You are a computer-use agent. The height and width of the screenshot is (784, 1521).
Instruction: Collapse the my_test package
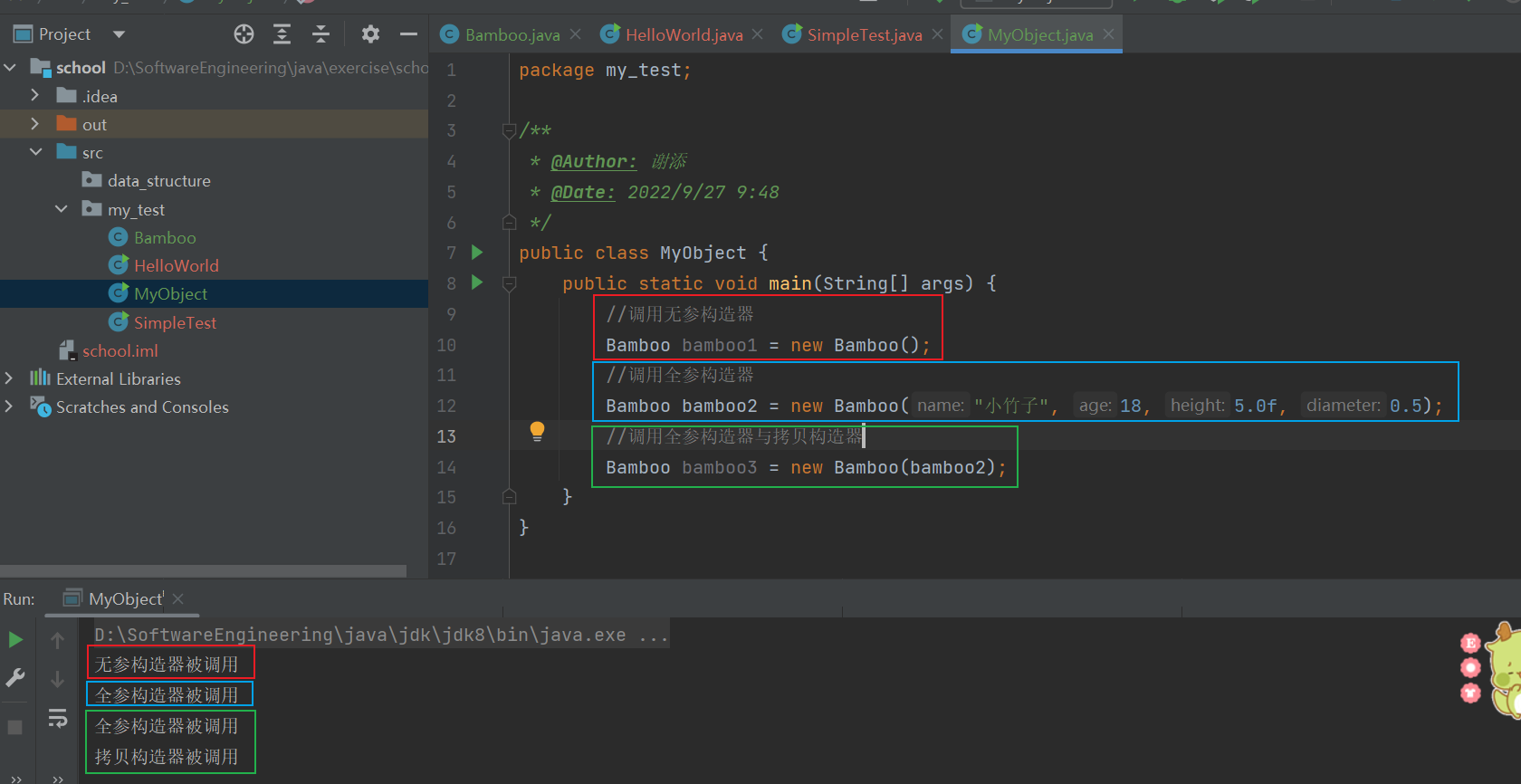click(x=62, y=209)
